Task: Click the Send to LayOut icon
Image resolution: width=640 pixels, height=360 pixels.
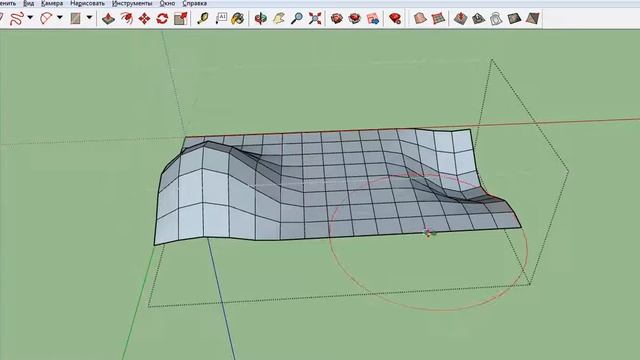Action: (373, 18)
